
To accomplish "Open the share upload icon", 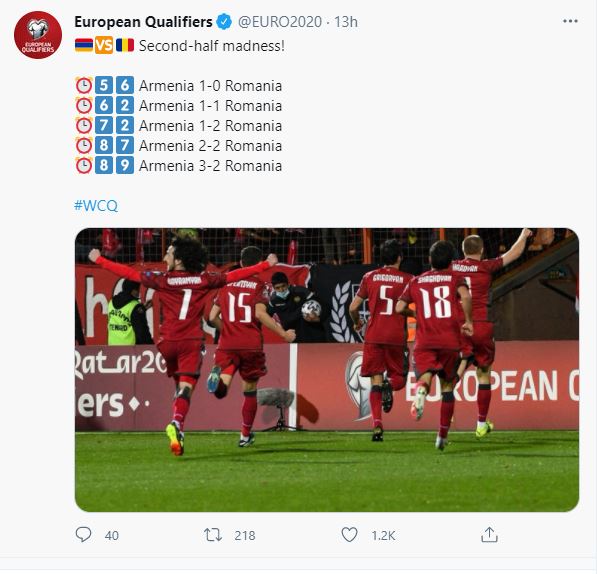I will point(489,534).
